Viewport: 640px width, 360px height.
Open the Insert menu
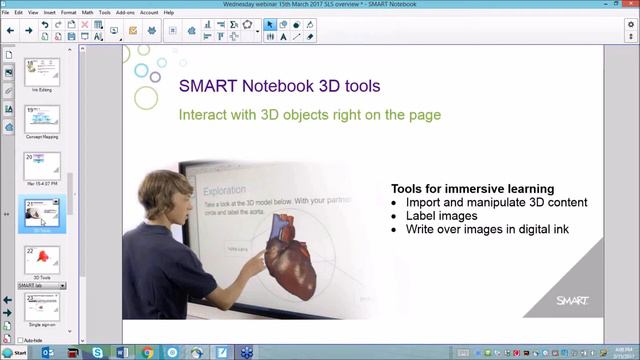pyautogui.click(x=49, y=13)
